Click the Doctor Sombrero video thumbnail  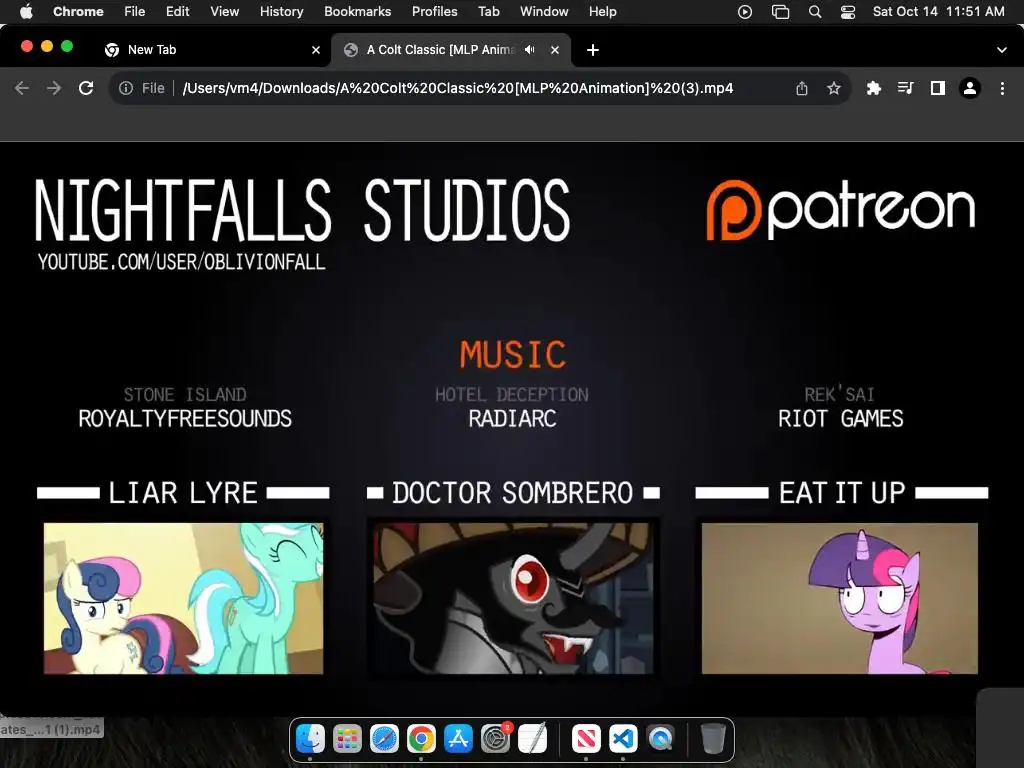[513, 598]
